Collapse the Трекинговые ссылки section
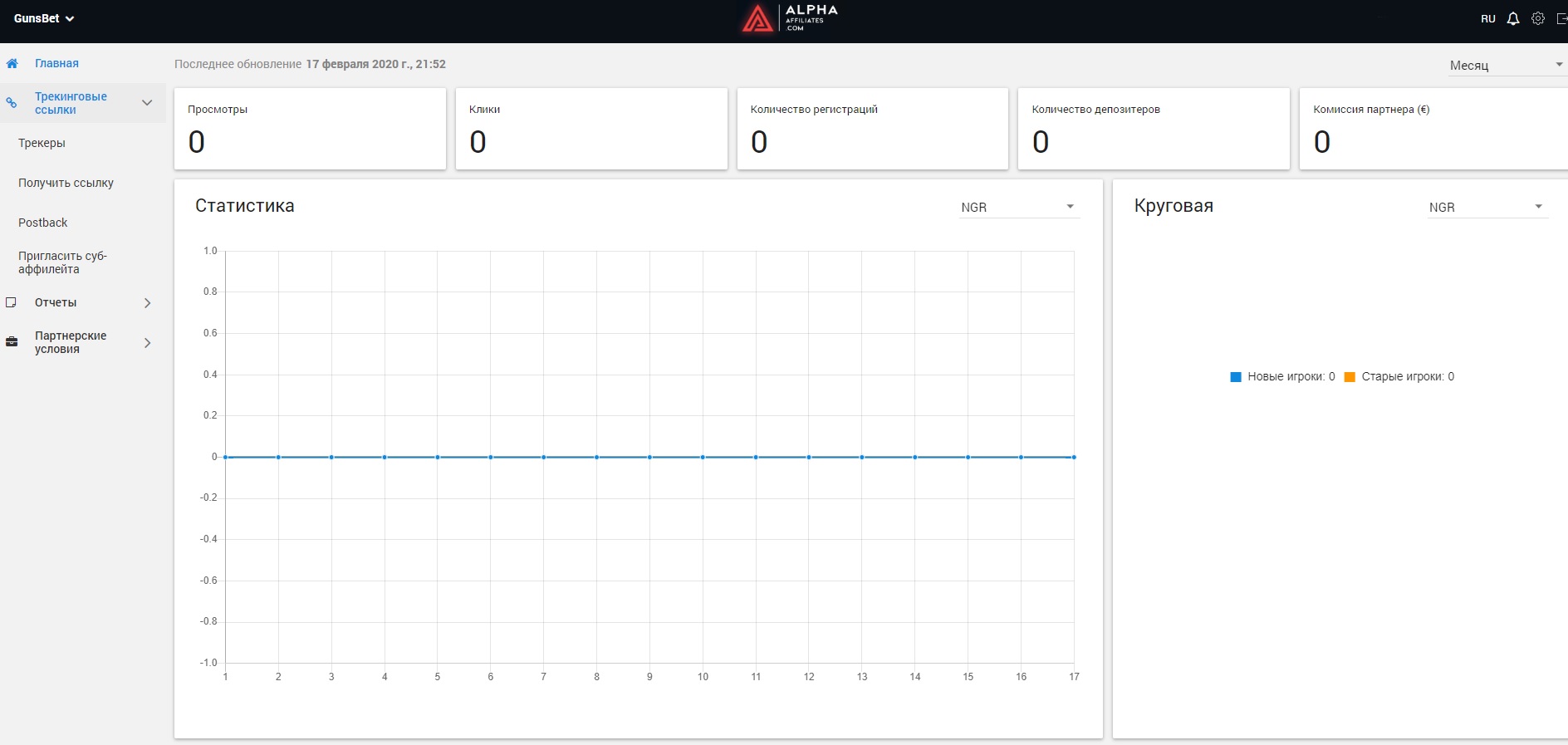 click(147, 103)
